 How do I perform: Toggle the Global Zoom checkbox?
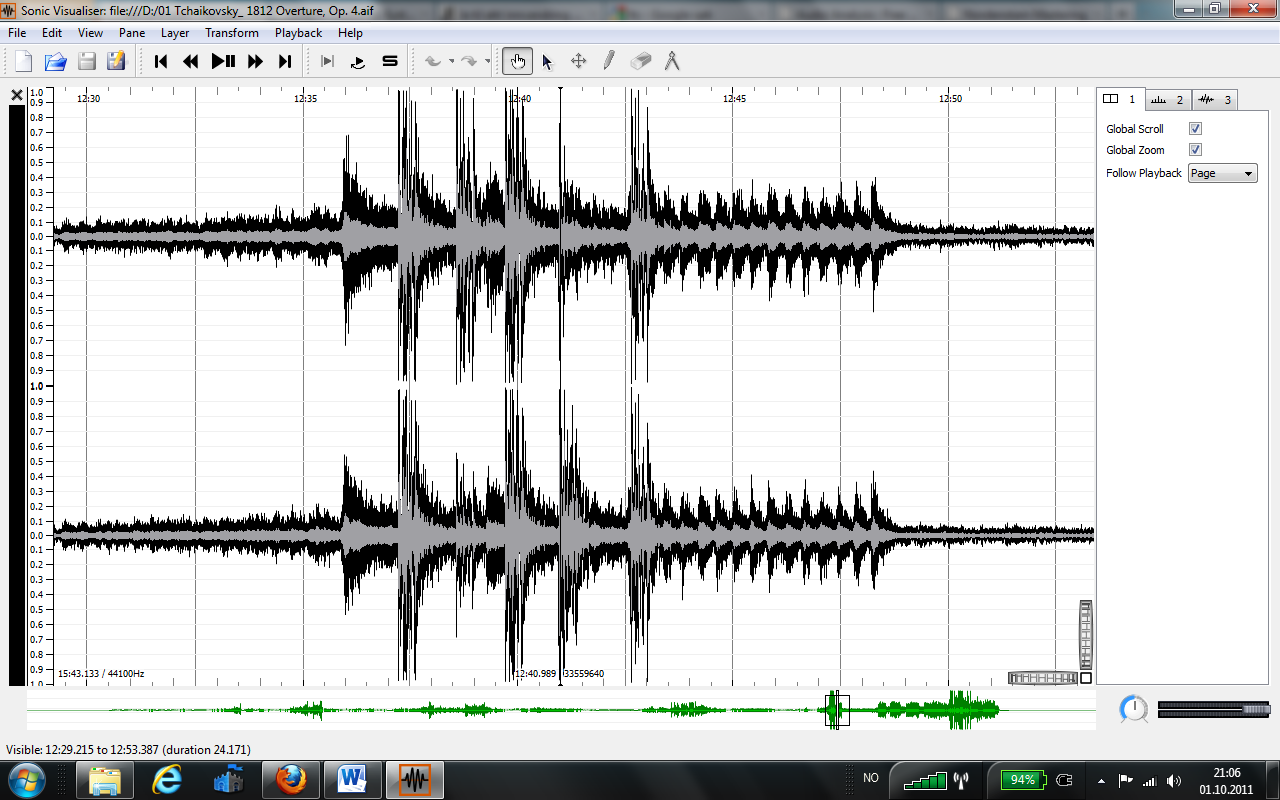[x=1195, y=150]
